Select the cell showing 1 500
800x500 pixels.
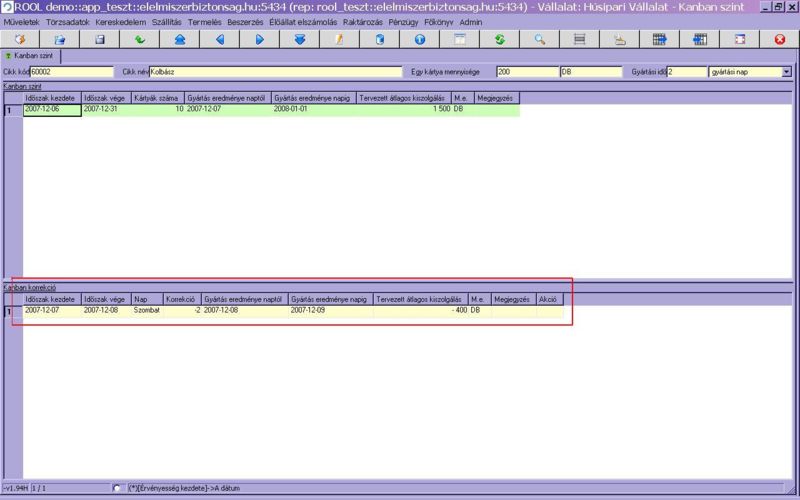404,109
